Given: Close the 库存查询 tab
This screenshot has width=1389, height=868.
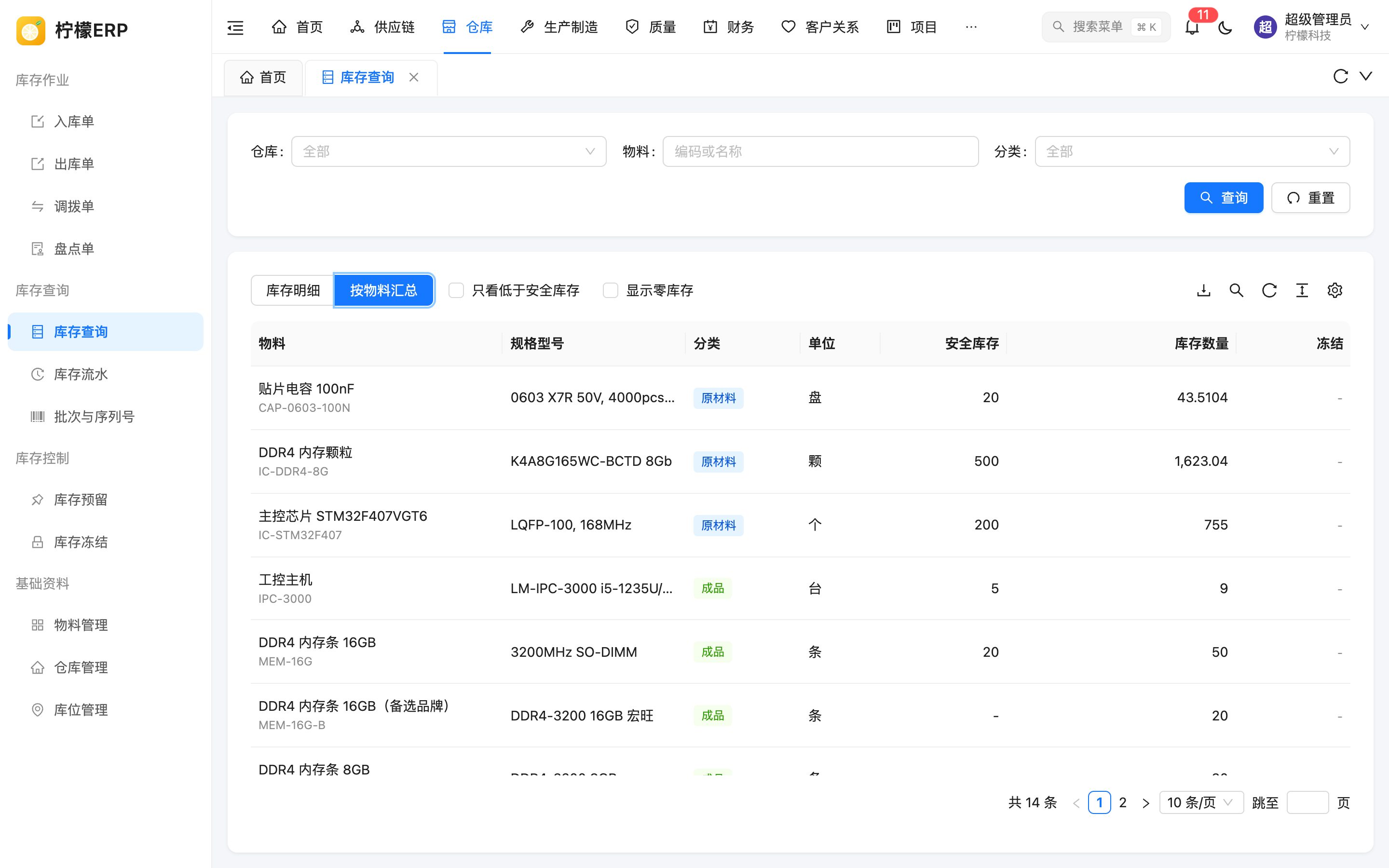Looking at the screenshot, I should pos(414,77).
